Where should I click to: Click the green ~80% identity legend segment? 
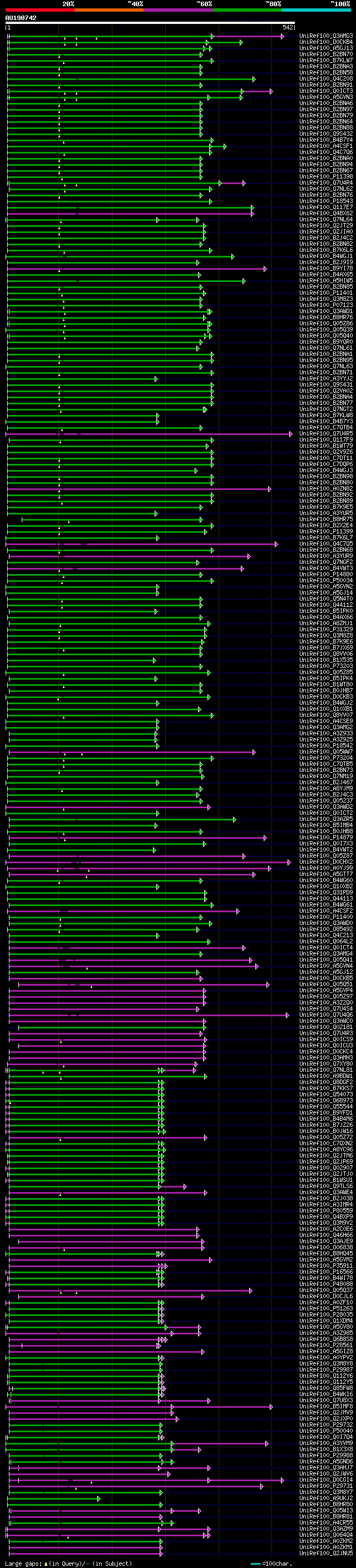247,11
